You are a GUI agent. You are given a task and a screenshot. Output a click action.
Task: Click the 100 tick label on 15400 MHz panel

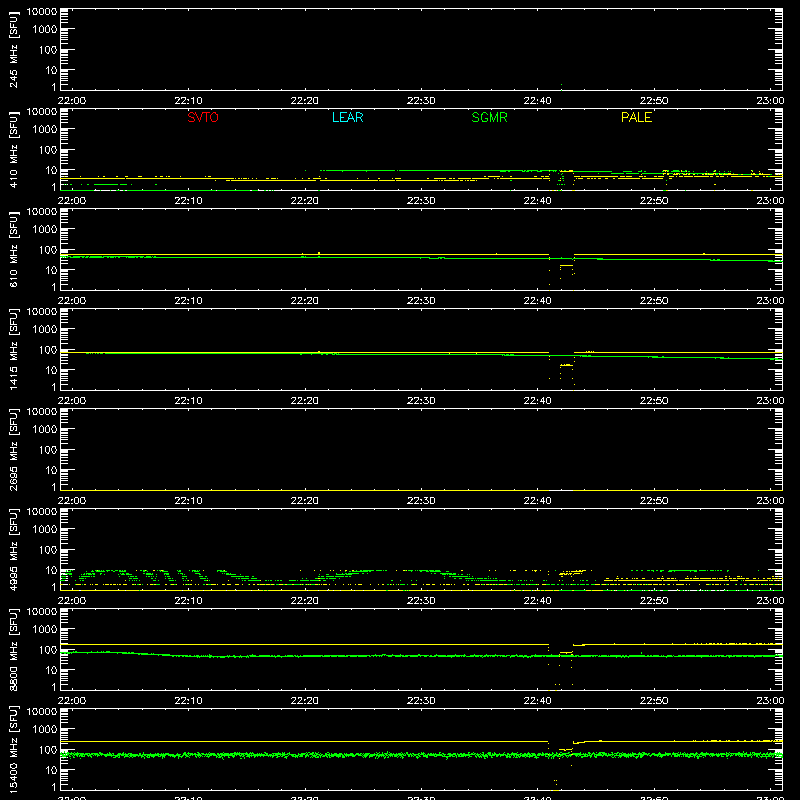[x=48, y=750]
